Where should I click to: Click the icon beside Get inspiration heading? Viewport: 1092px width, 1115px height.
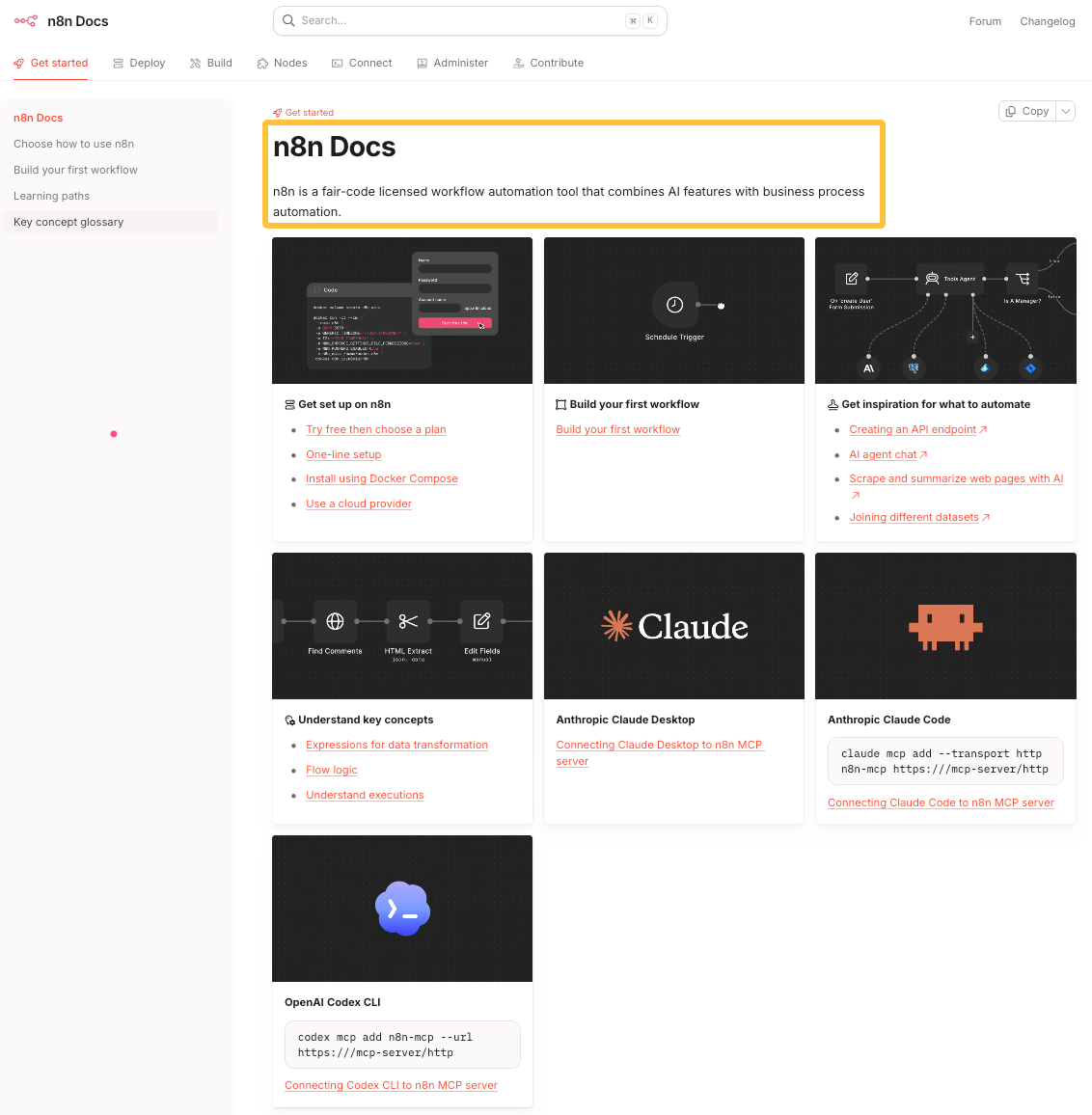833,404
